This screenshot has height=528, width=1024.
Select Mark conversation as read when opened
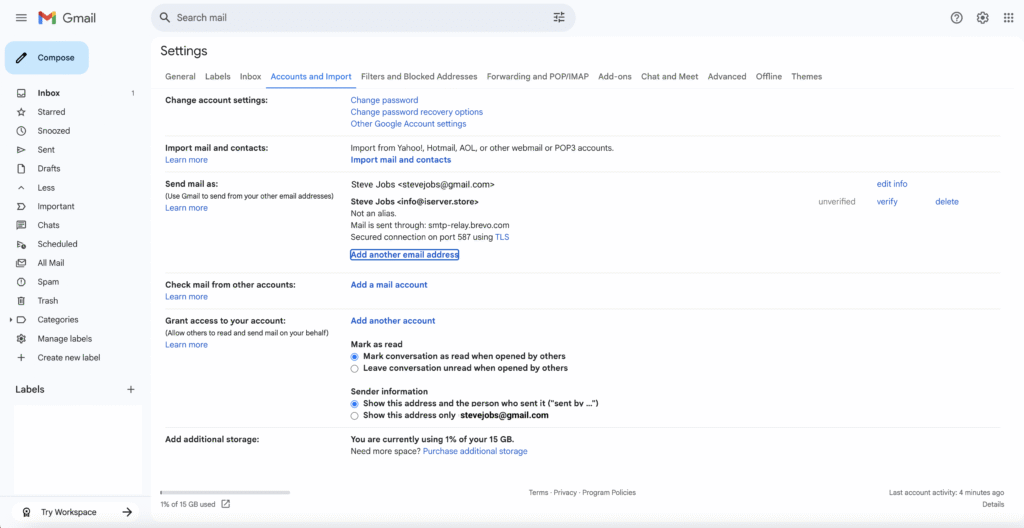355,356
